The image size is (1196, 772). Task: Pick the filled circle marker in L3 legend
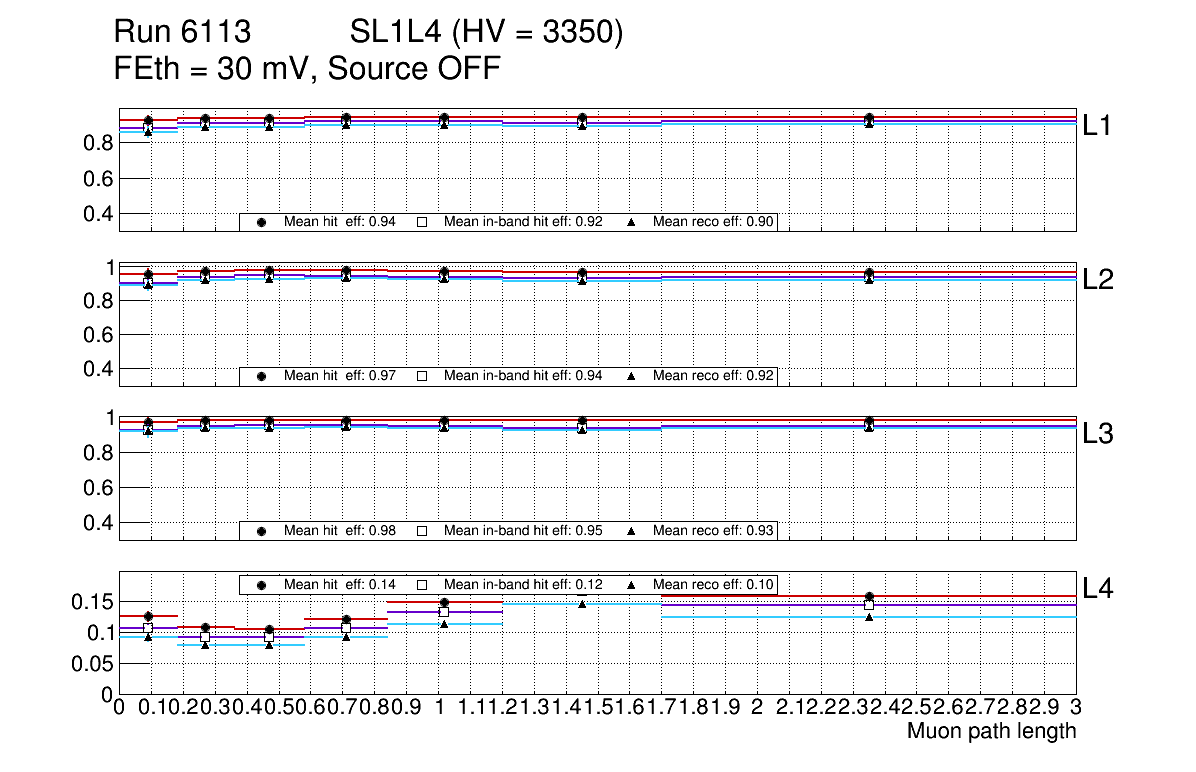[x=262, y=531]
